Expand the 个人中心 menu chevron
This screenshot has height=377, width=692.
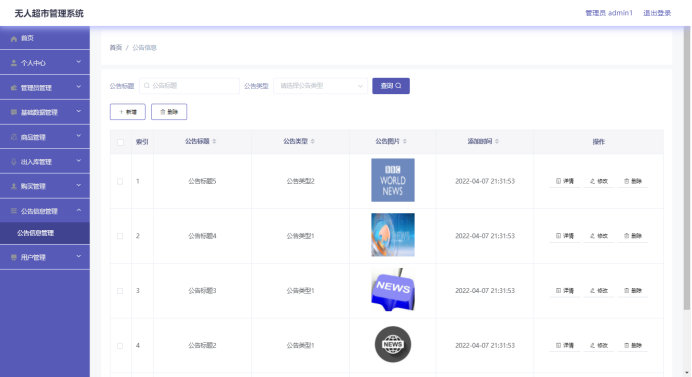79,62
